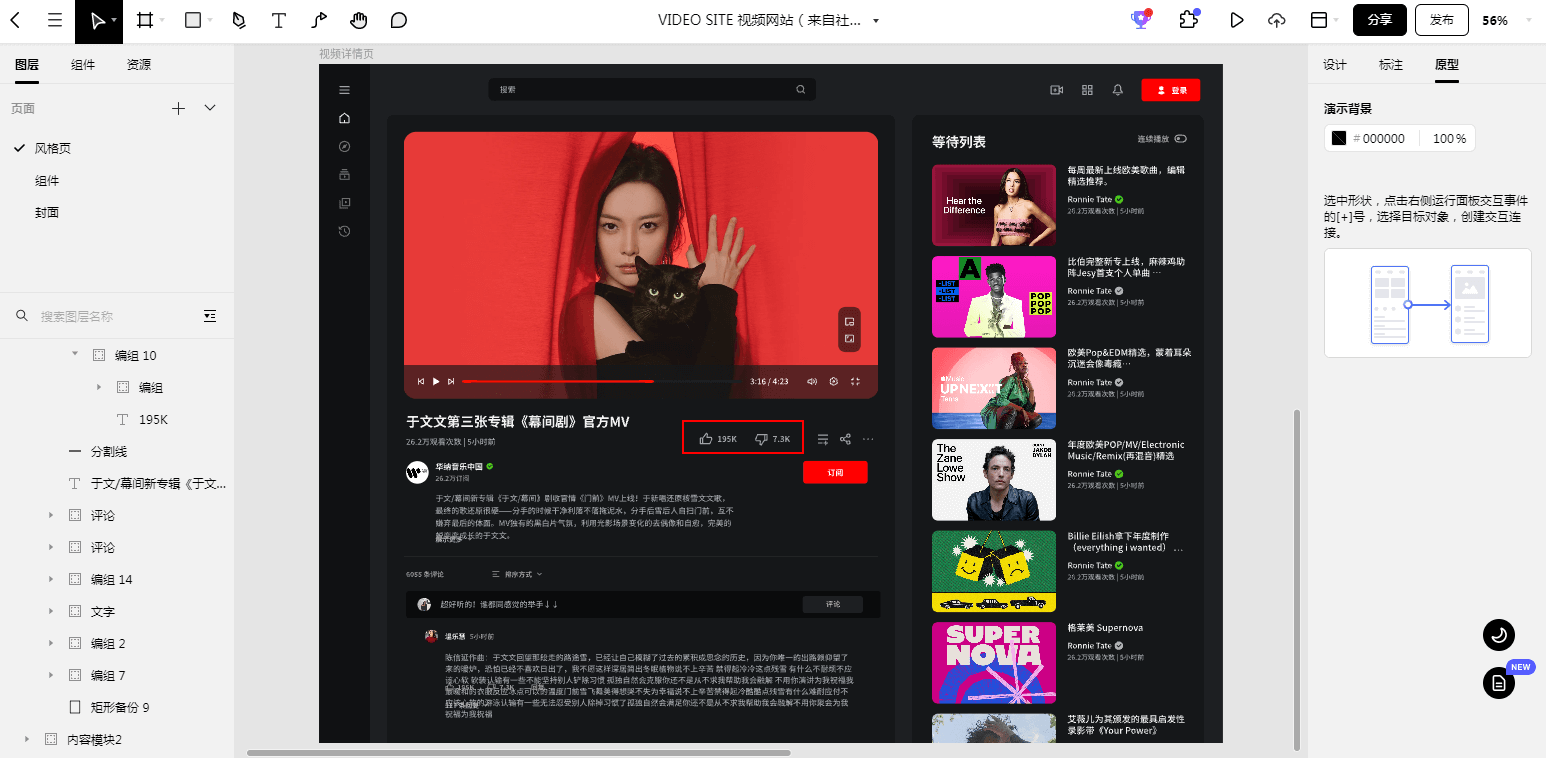
Task: Select the 风格页 page
Action: point(52,148)
